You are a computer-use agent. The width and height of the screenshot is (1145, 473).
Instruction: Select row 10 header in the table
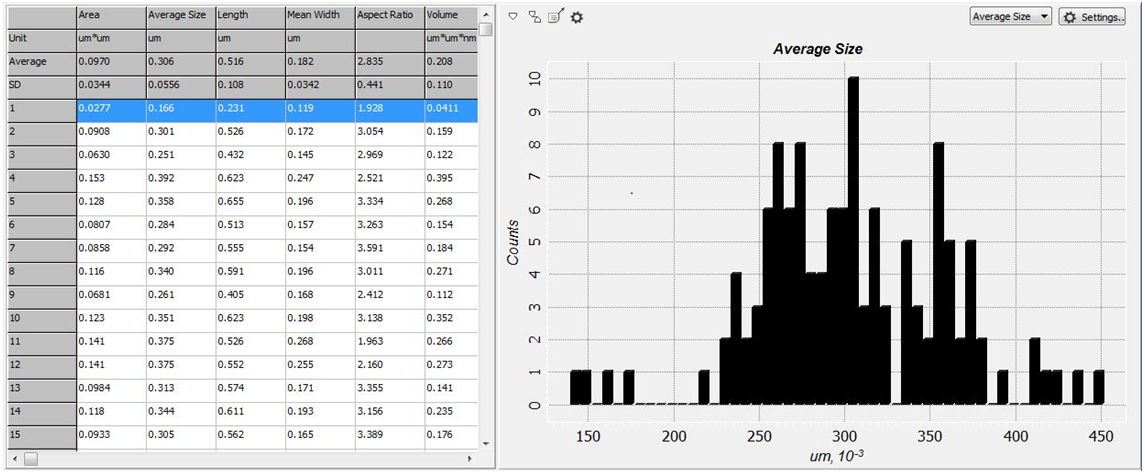pos(40,319)
